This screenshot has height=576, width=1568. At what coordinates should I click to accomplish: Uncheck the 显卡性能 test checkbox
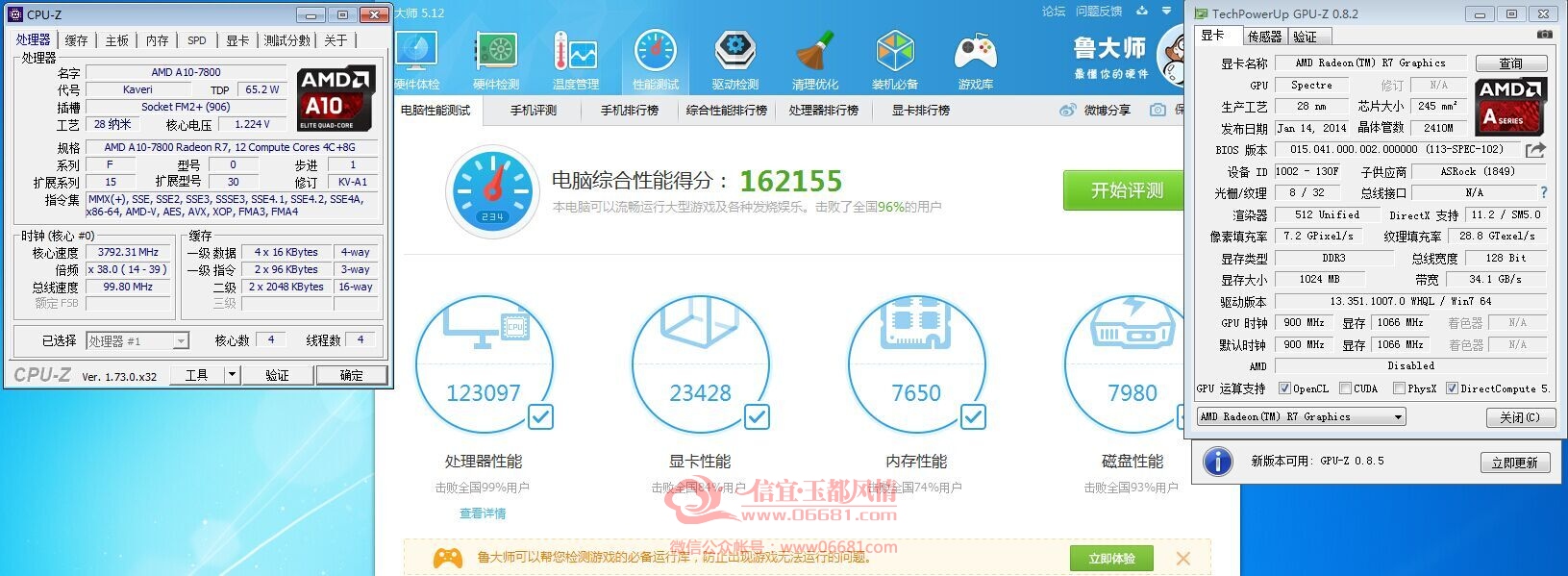[x=757, y=416]
